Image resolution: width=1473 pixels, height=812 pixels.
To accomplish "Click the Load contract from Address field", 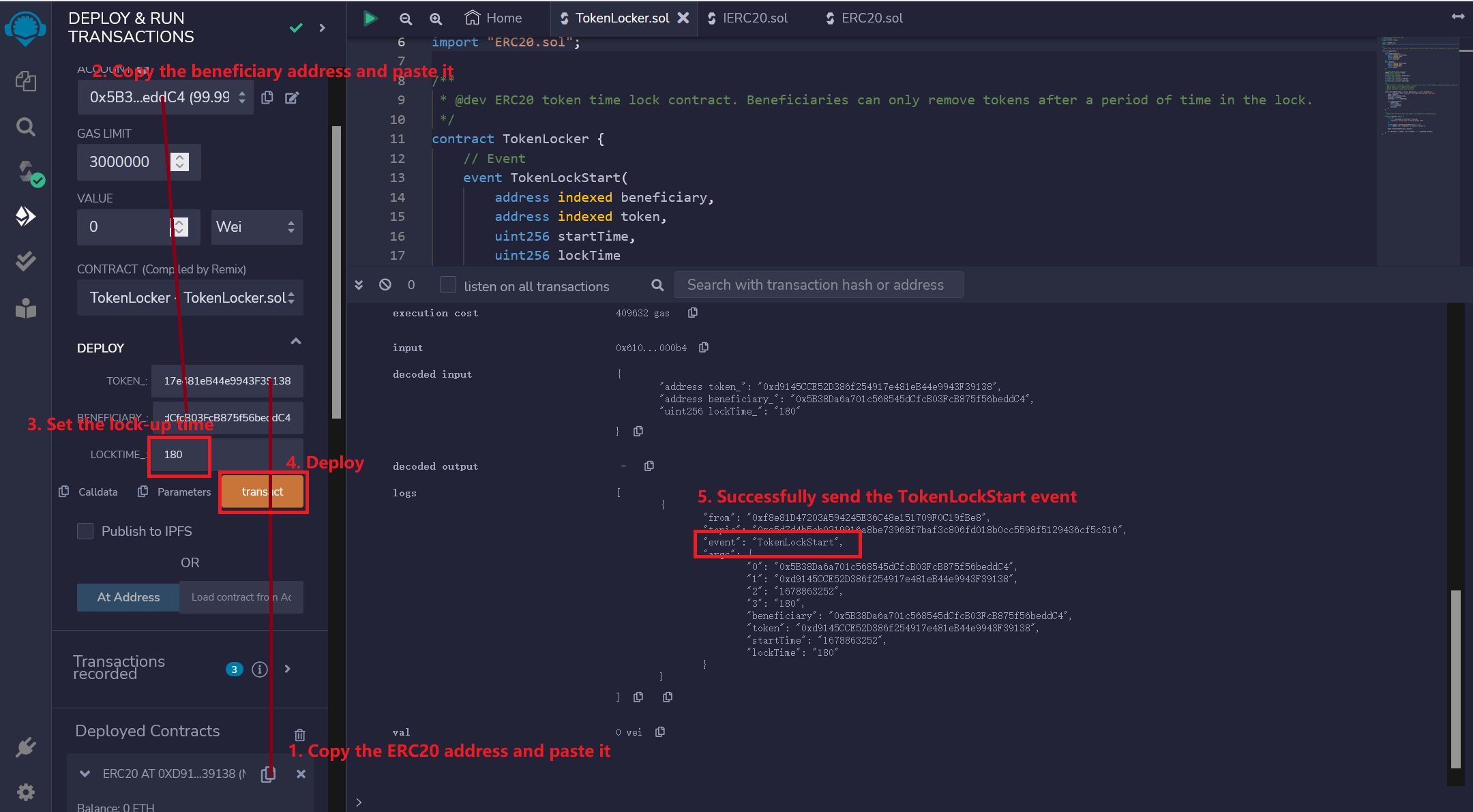I will pyautogui.click(x=241, y=597).
